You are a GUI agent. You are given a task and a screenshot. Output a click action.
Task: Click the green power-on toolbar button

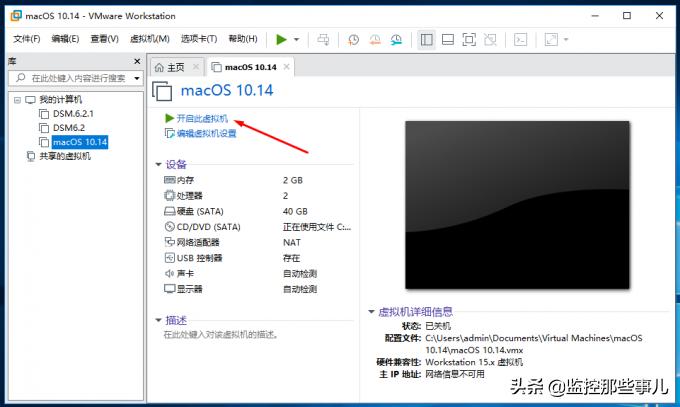tap(281, 39)
